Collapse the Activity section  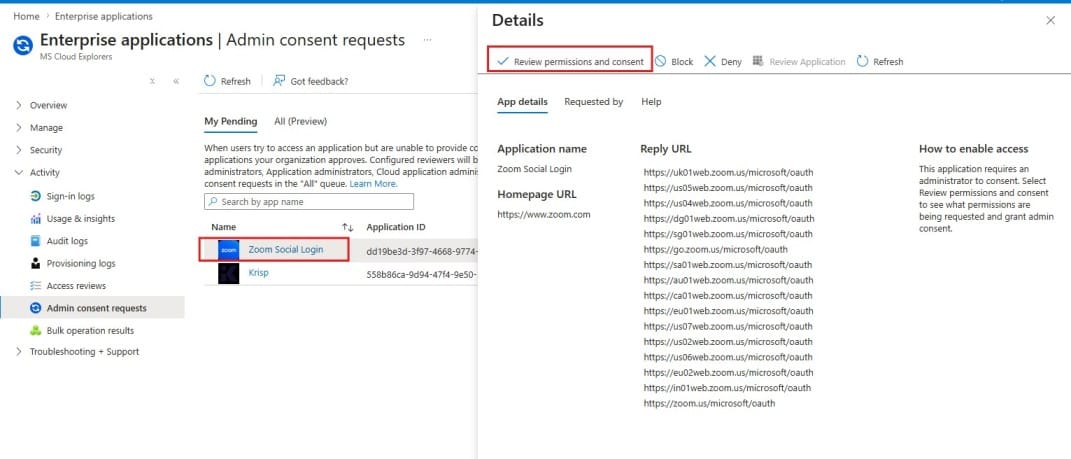click(18, 173)
